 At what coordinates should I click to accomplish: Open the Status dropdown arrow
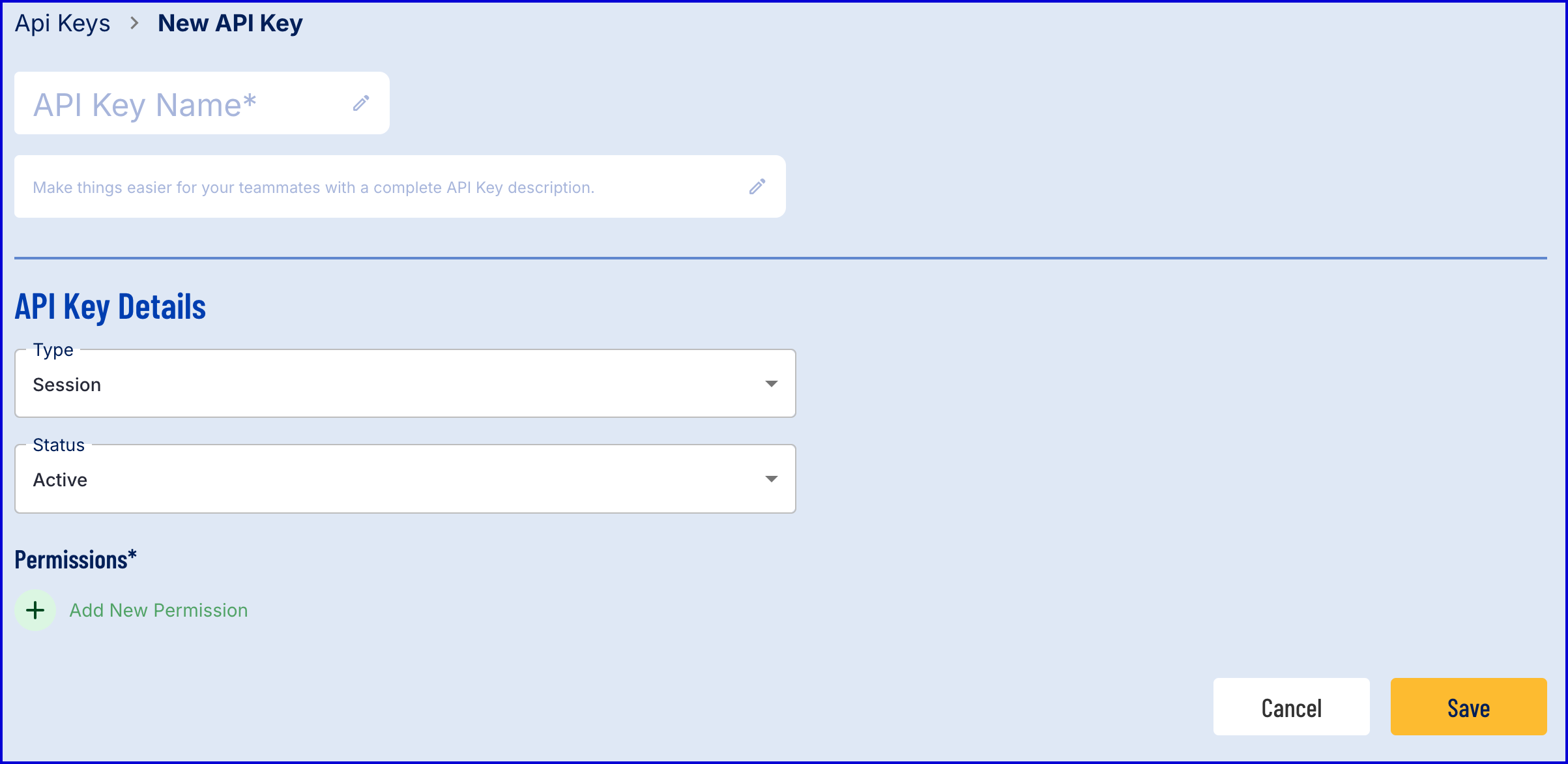pyautogui.click(x=772, y=479)
